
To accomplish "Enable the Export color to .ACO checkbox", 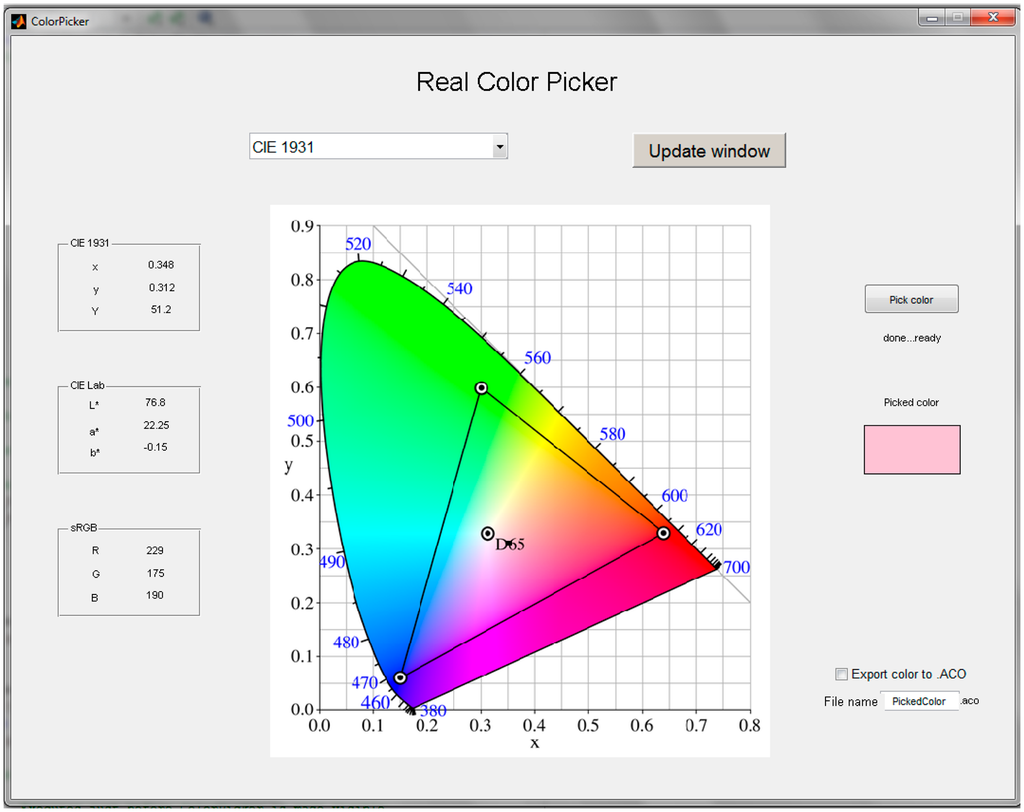I will point(841,674).
